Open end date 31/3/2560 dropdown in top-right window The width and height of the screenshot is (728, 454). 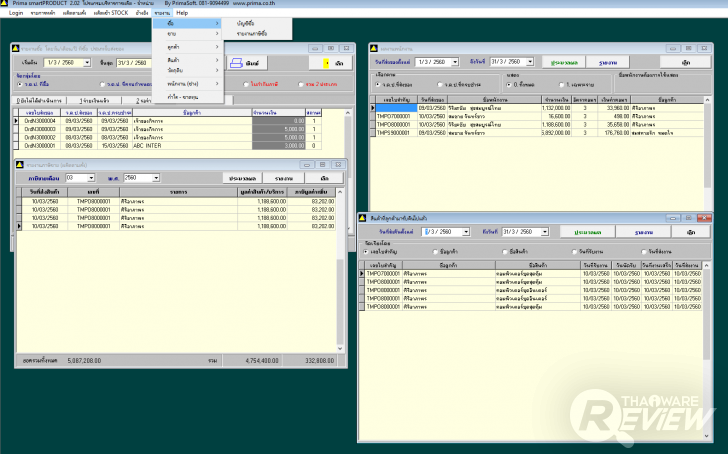point(530,62)
